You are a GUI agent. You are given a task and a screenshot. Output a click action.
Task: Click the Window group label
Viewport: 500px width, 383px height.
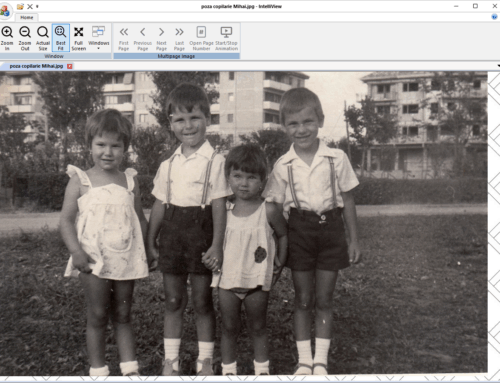(x=54, y=56)
